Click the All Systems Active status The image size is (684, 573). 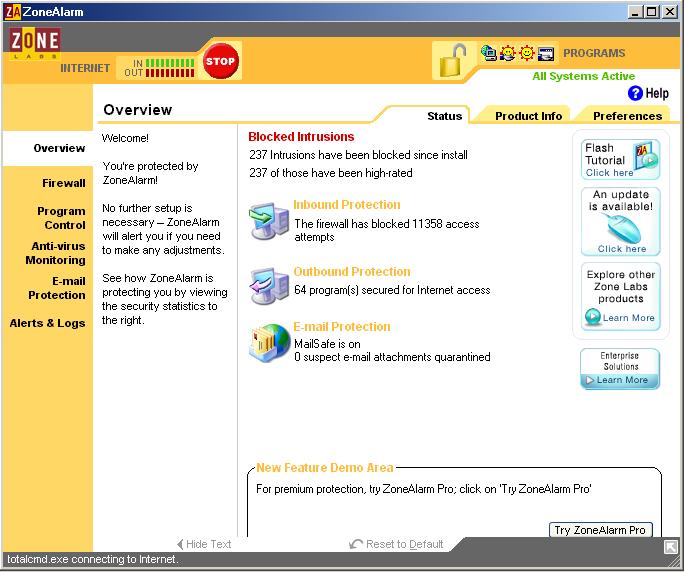[x=583, y=76]
